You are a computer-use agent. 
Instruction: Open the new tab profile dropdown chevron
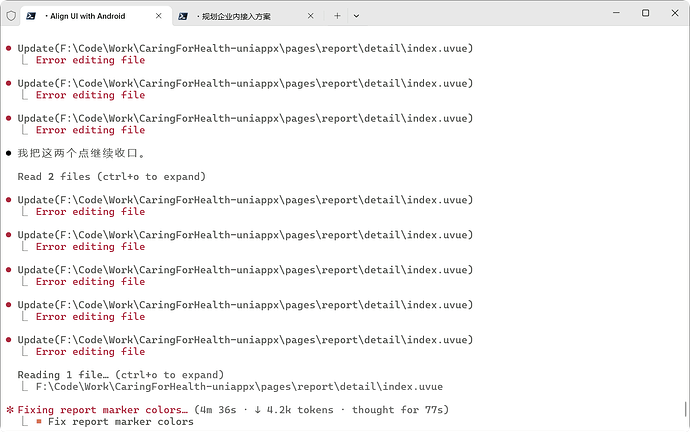[356, 16]
